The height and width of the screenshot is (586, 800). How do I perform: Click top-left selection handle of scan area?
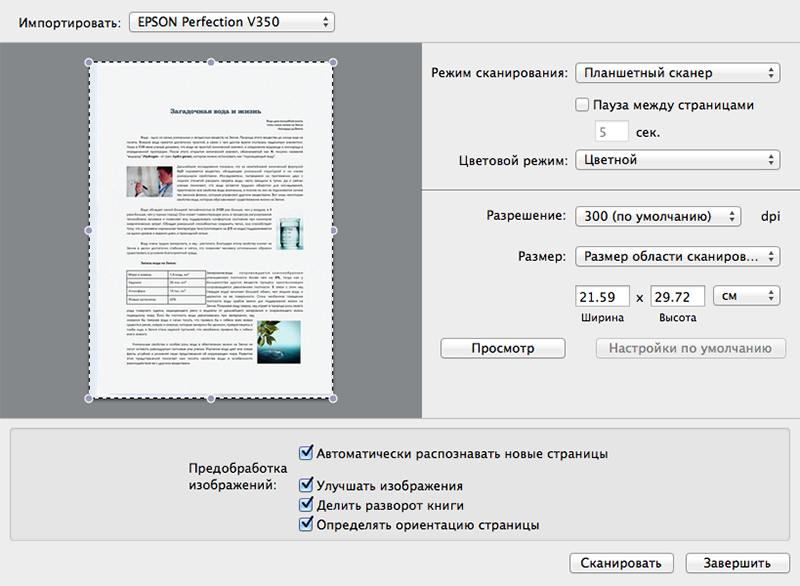coord(89,62)
